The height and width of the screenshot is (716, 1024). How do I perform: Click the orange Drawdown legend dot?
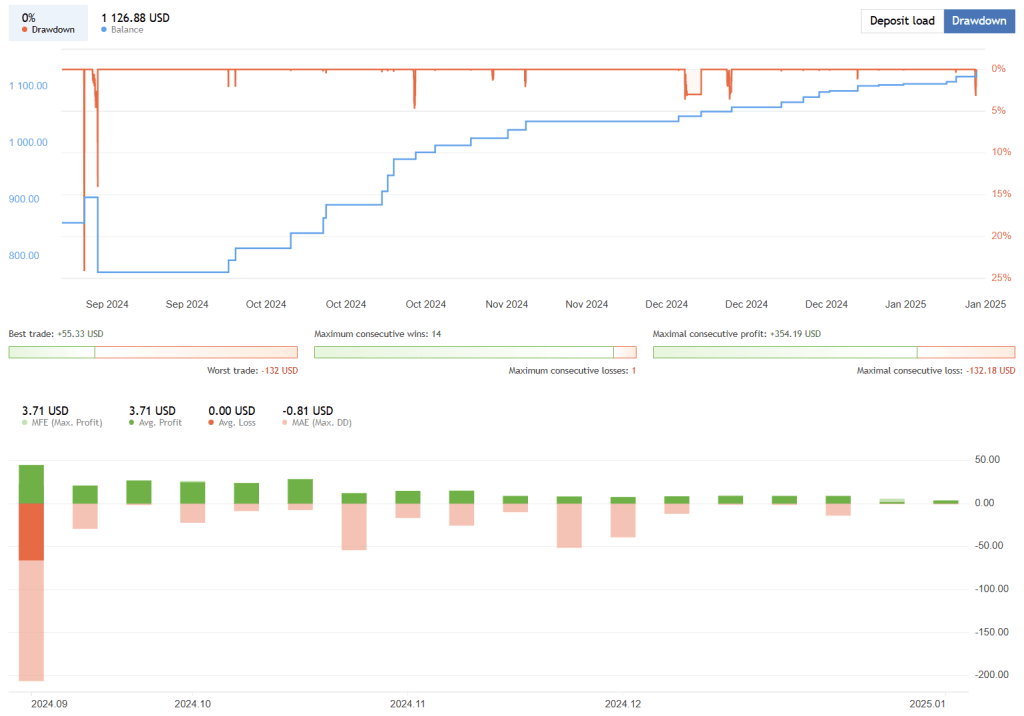(x=23, y=30)
